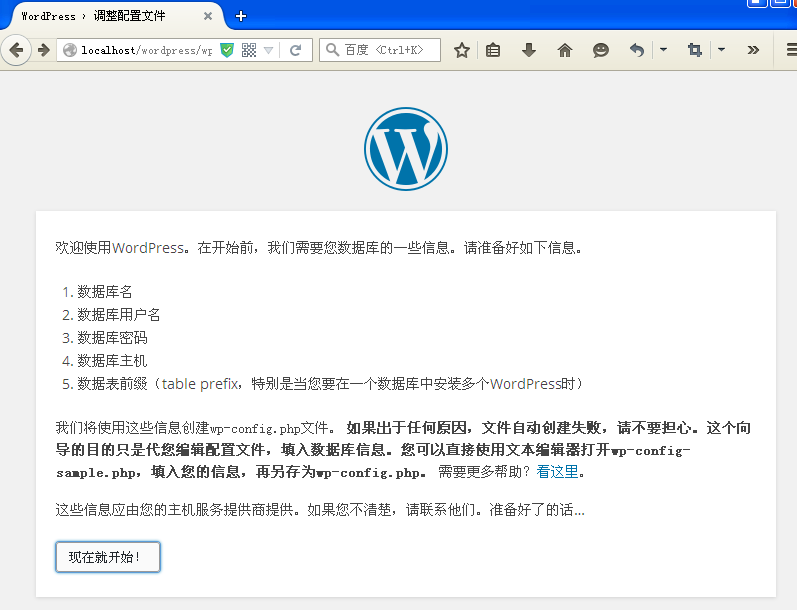Click the browser back arrow button
The image size is (797, 610).
click(x=16, y=50)
